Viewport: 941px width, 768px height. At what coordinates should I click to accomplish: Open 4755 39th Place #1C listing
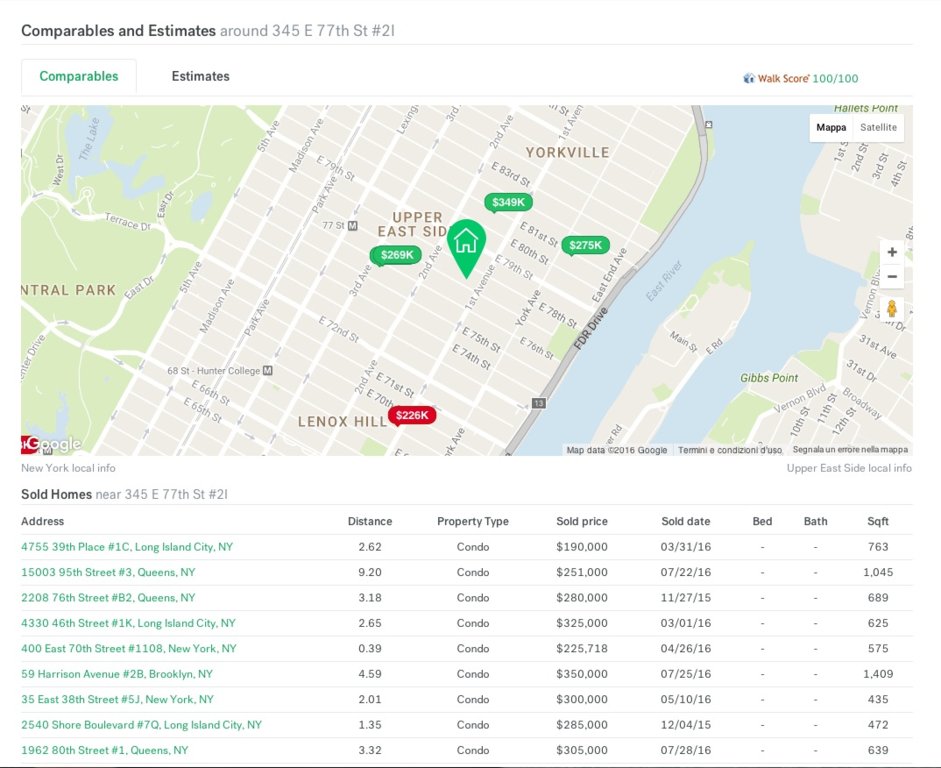(x=127, y=547)
